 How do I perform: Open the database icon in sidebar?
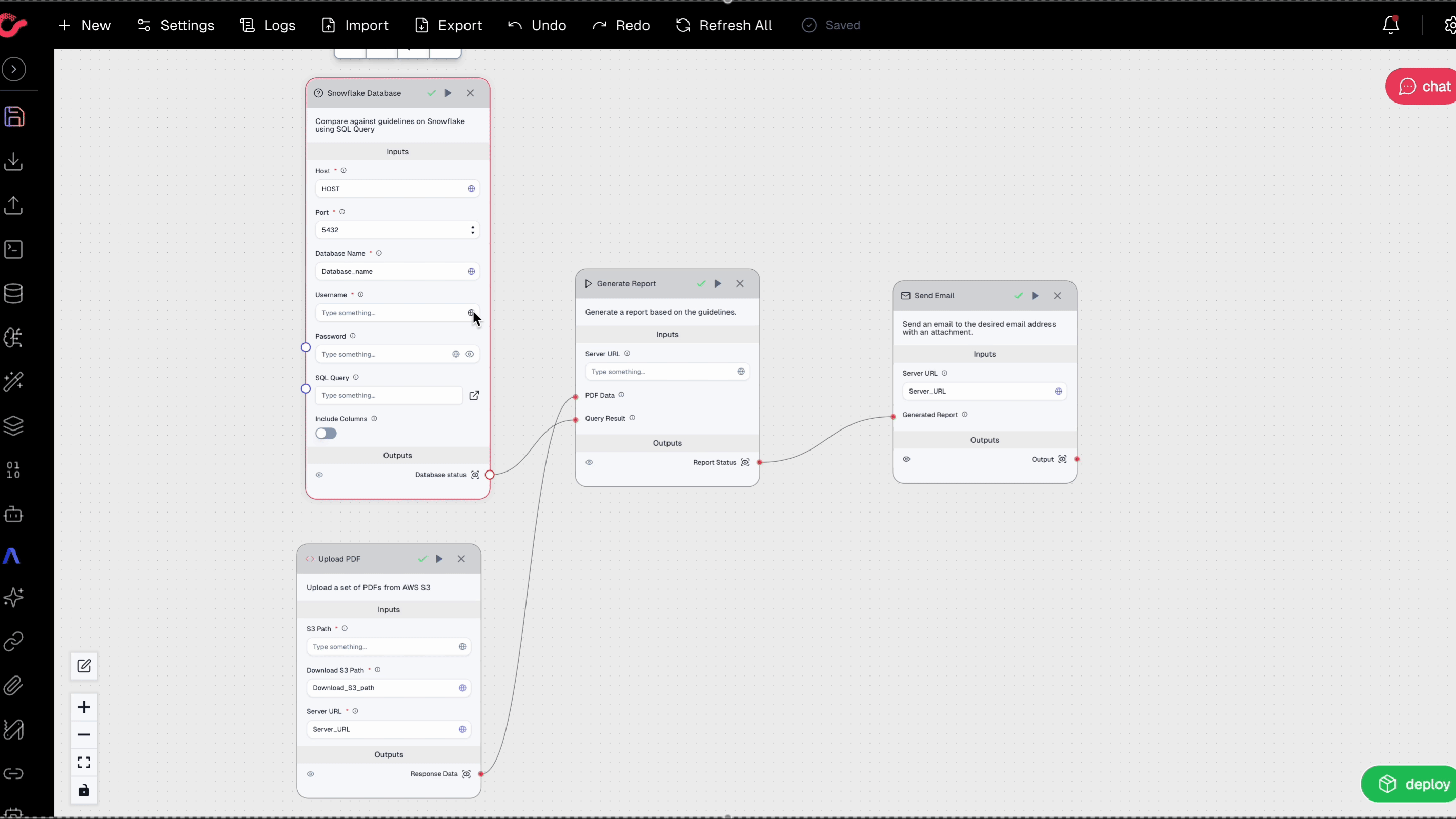pos(13,293)
